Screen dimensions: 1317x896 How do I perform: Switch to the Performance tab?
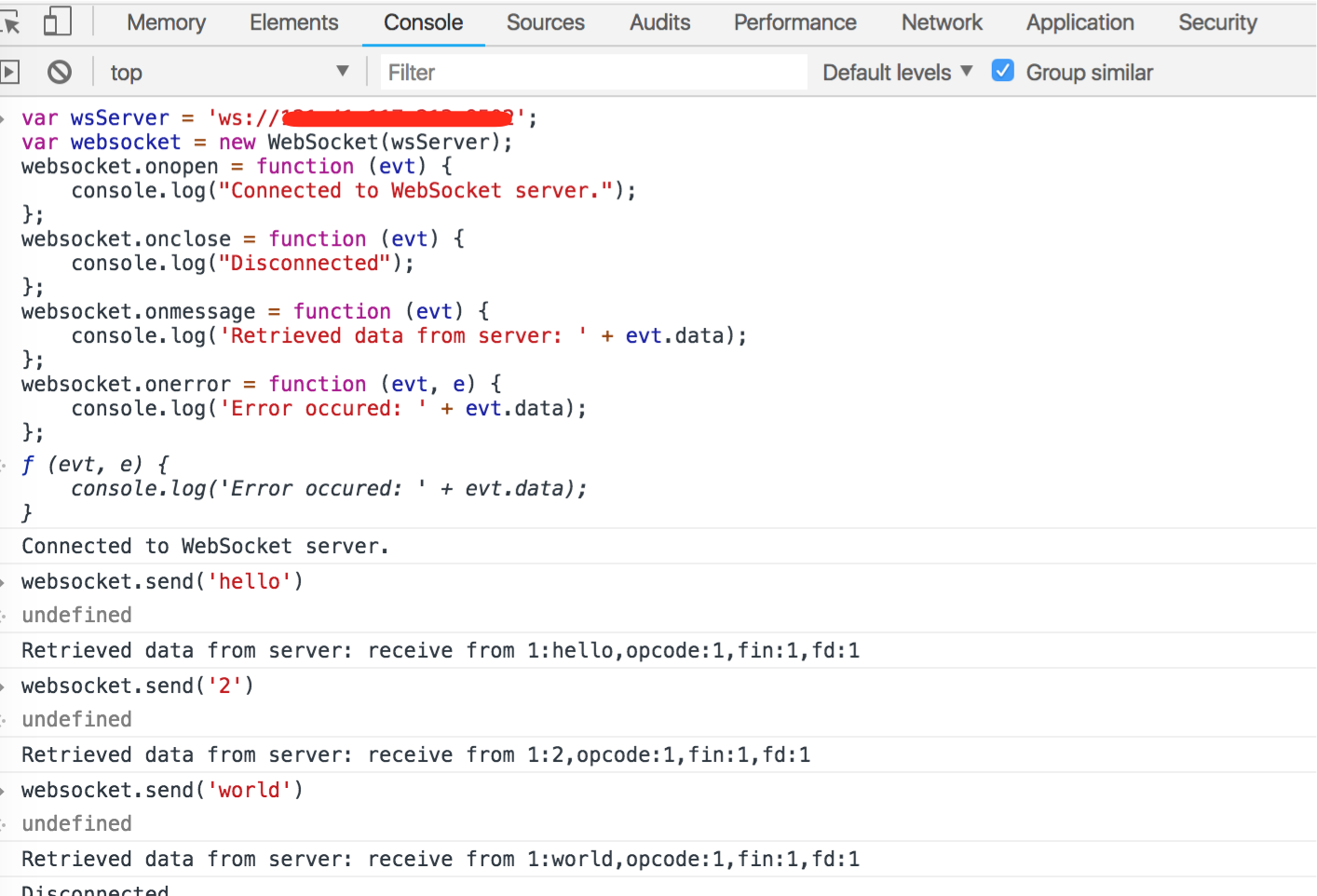click(794, 22)
